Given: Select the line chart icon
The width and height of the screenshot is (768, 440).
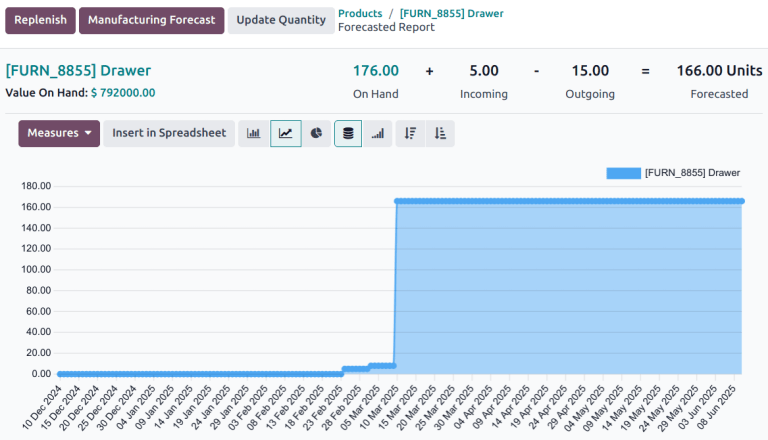Looking at the screenshot, I should (x=285, y=133).
